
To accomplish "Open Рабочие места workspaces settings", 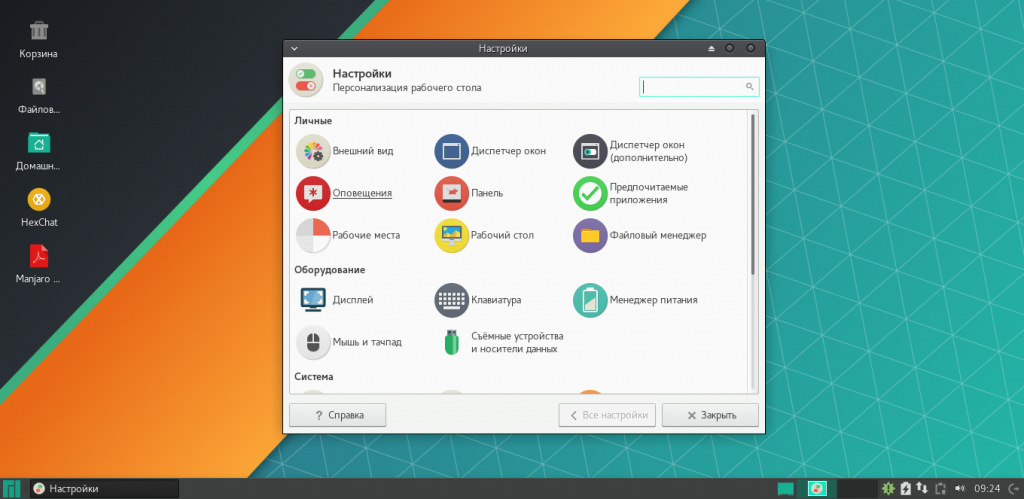I will pyautogui.click(x=348, y=235).
